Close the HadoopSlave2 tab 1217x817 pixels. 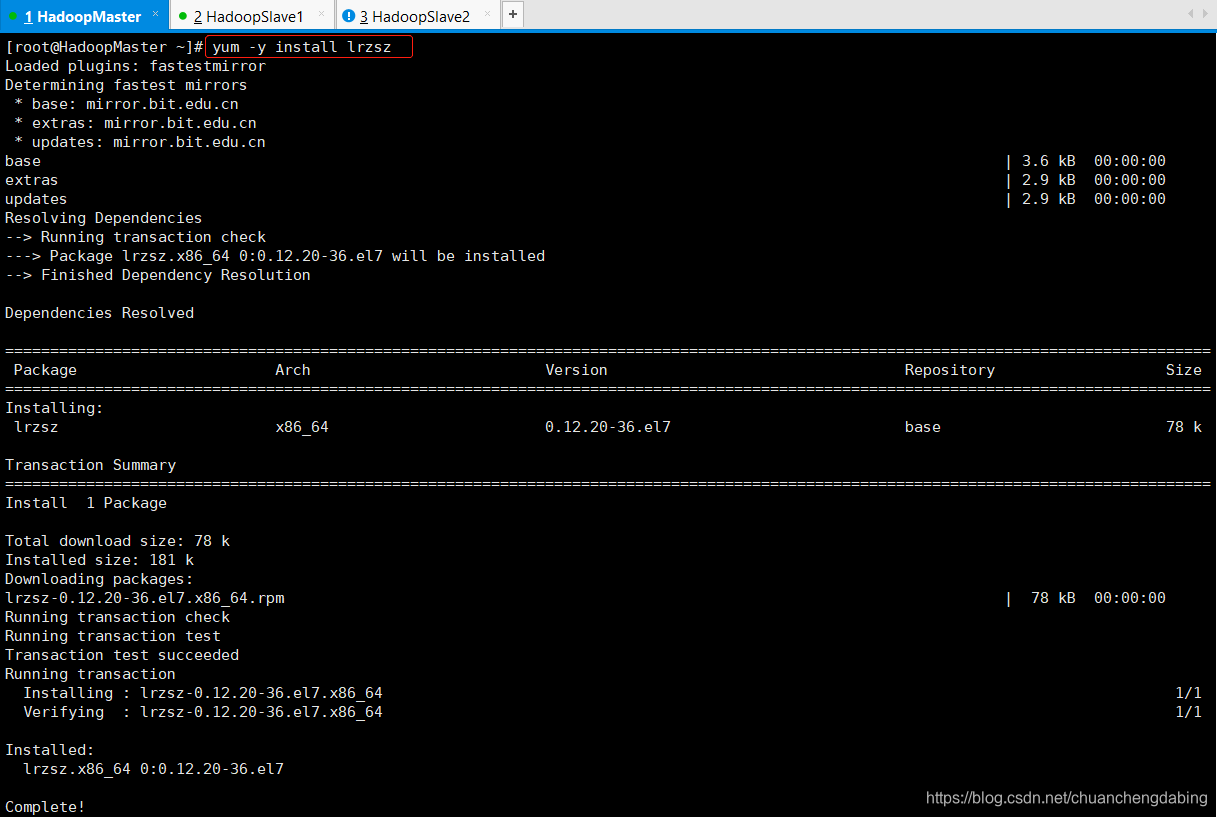[x=486, y=15]
